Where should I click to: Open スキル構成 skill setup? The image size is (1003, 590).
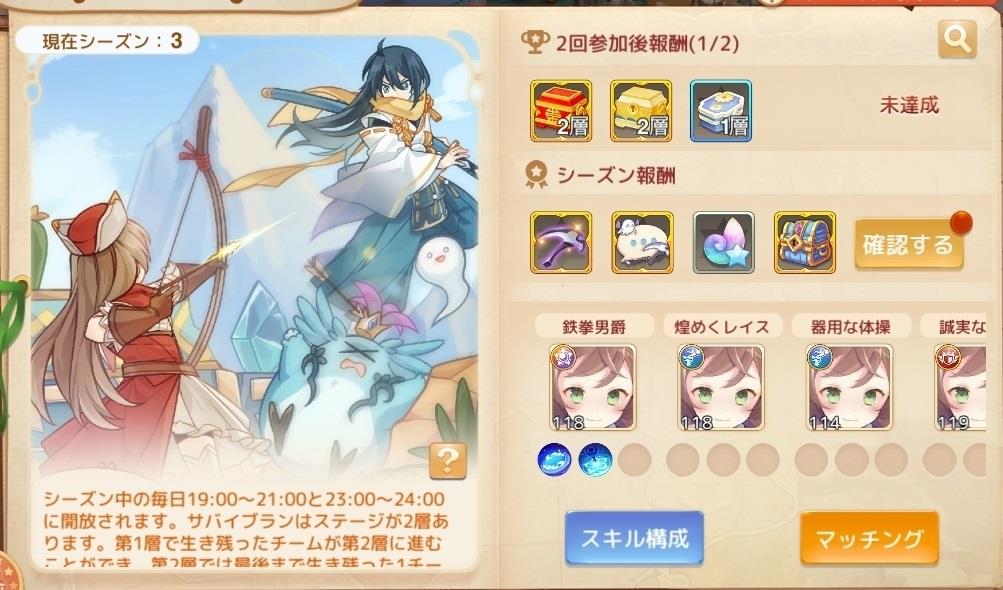click(x=635, y=538)
